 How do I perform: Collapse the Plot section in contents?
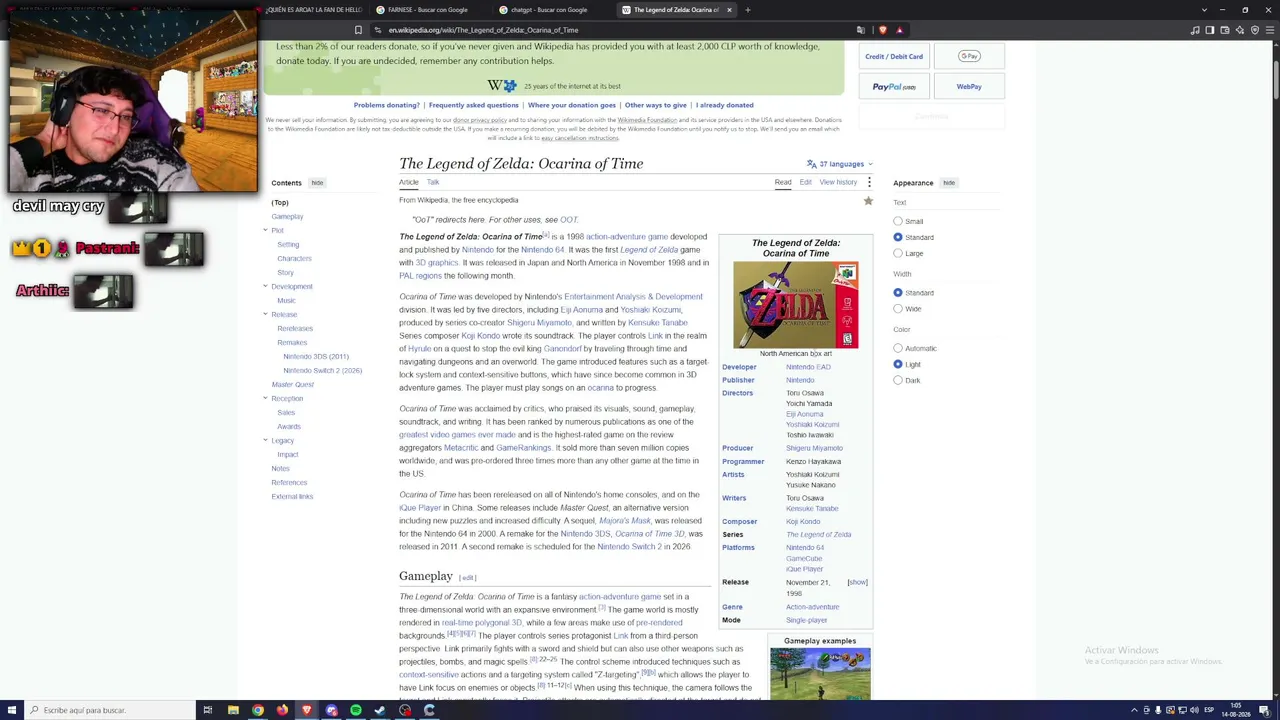click(x=265, y=230)
